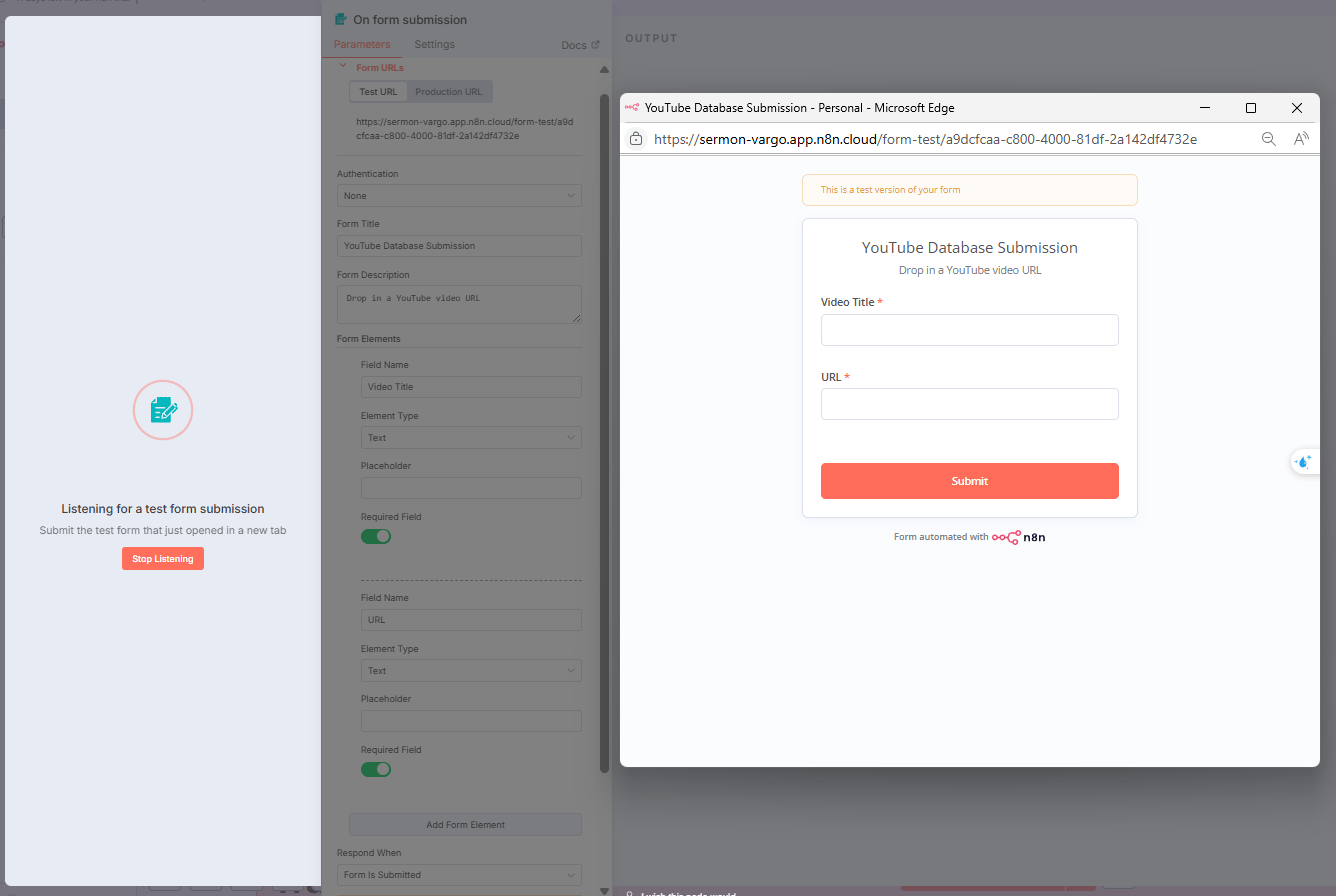The image size is (1336, 896).
Task: Edit the URL field name input
Action: (471, 620)
